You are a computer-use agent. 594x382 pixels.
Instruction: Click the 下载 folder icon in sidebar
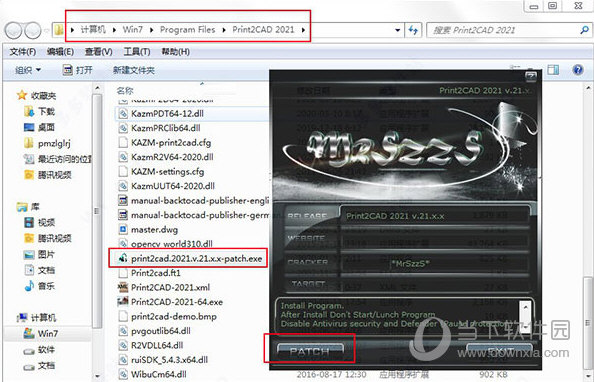tap(29, 111)
